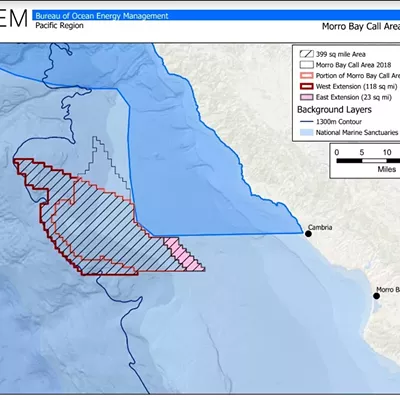Click the 1300m Contour legend line
Screen dimensions: 400x400
306,122
